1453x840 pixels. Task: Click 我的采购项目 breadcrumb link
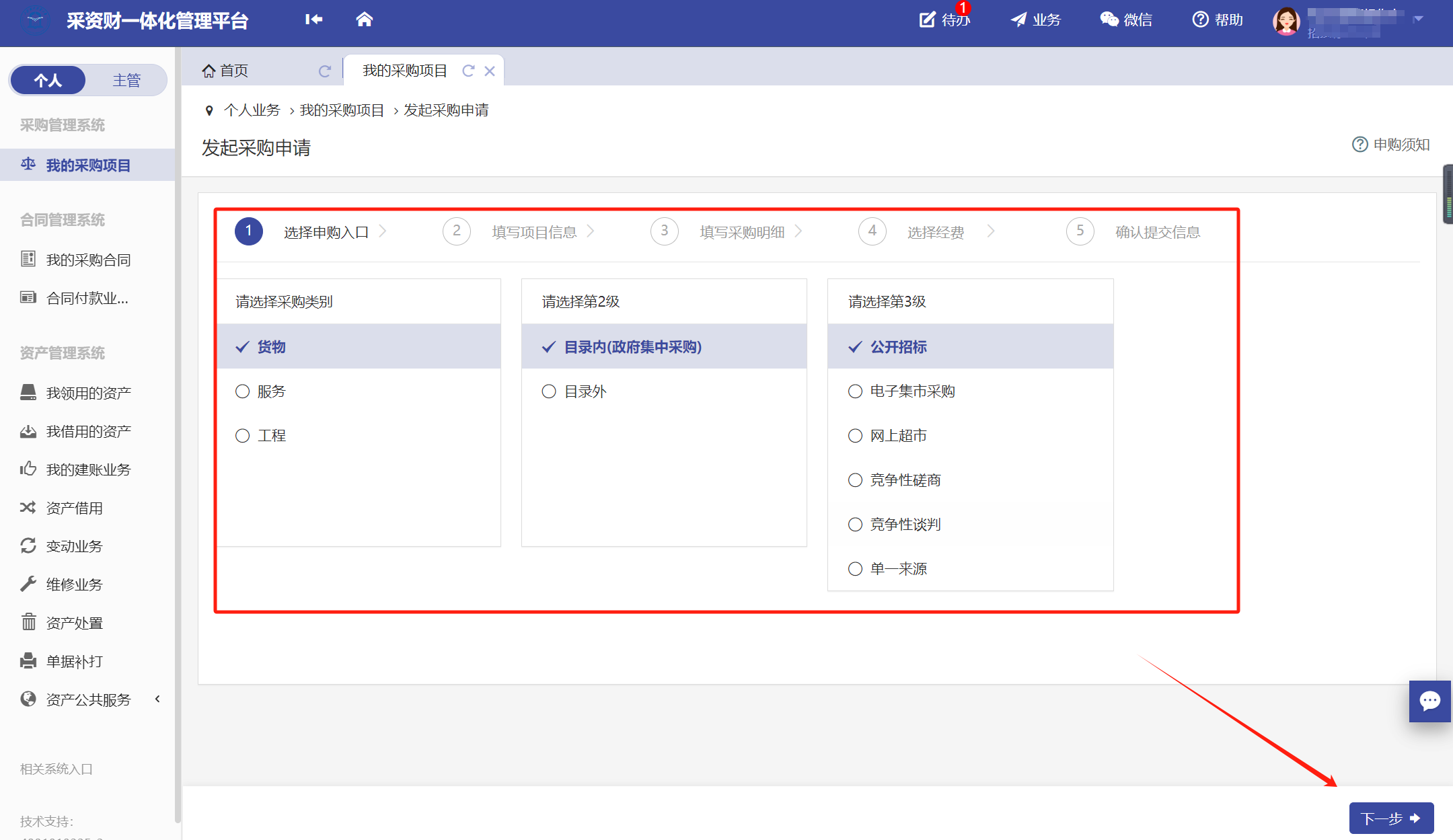(x=342, y=110)
